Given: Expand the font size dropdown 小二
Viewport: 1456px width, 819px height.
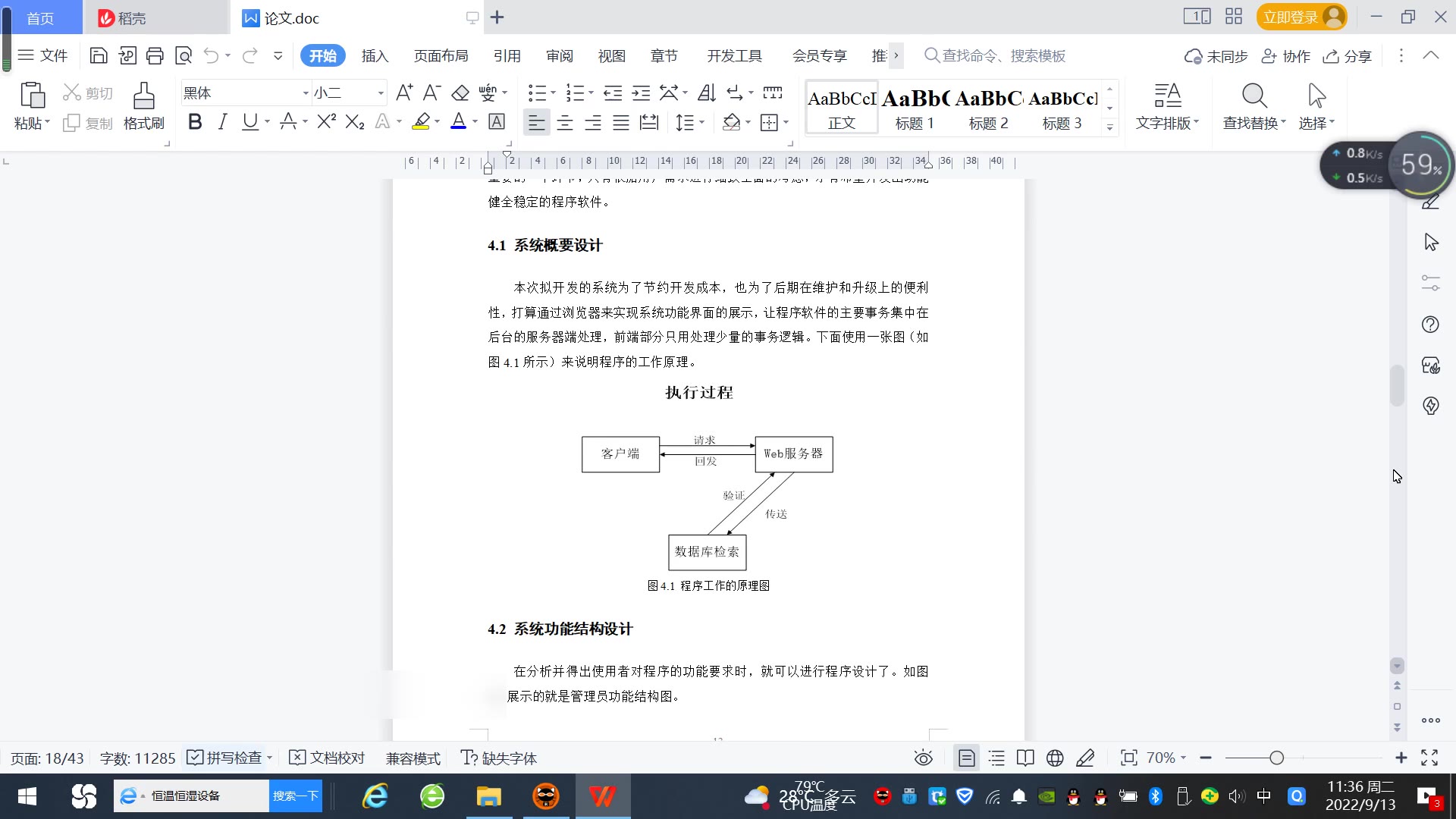Looking at the screenshot, I should pyautogui.click(x=381, y=93).
